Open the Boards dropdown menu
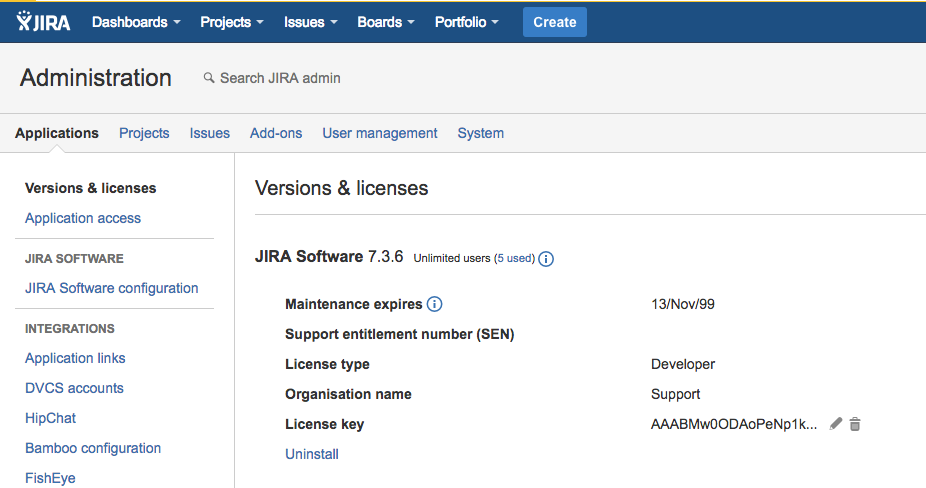926x488 pixels. 386,22
